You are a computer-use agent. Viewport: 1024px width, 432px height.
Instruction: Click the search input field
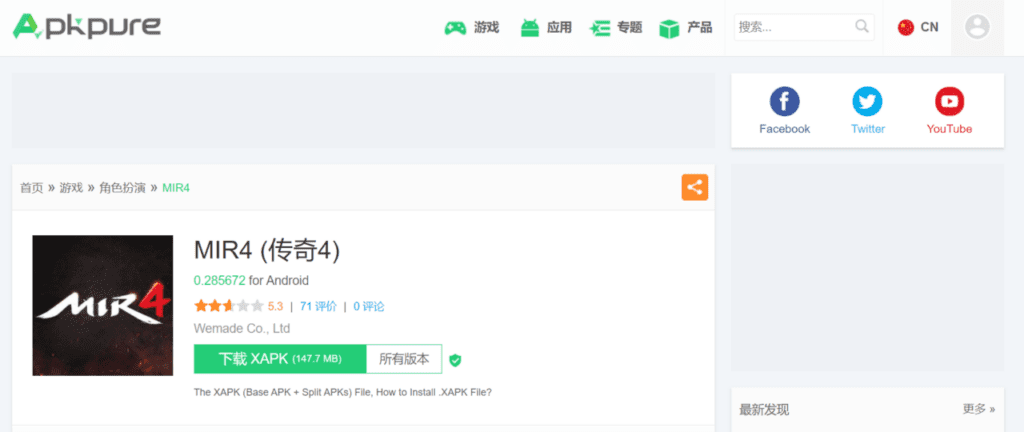tap(792, 27)
